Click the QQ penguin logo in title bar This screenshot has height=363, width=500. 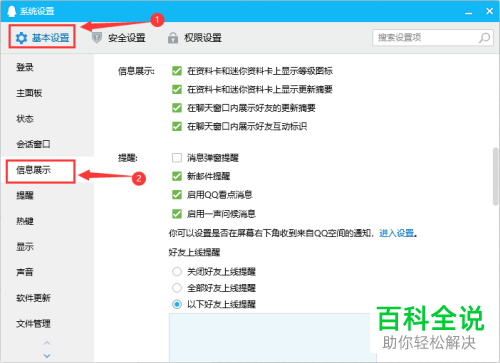click(x=11, y=11)
